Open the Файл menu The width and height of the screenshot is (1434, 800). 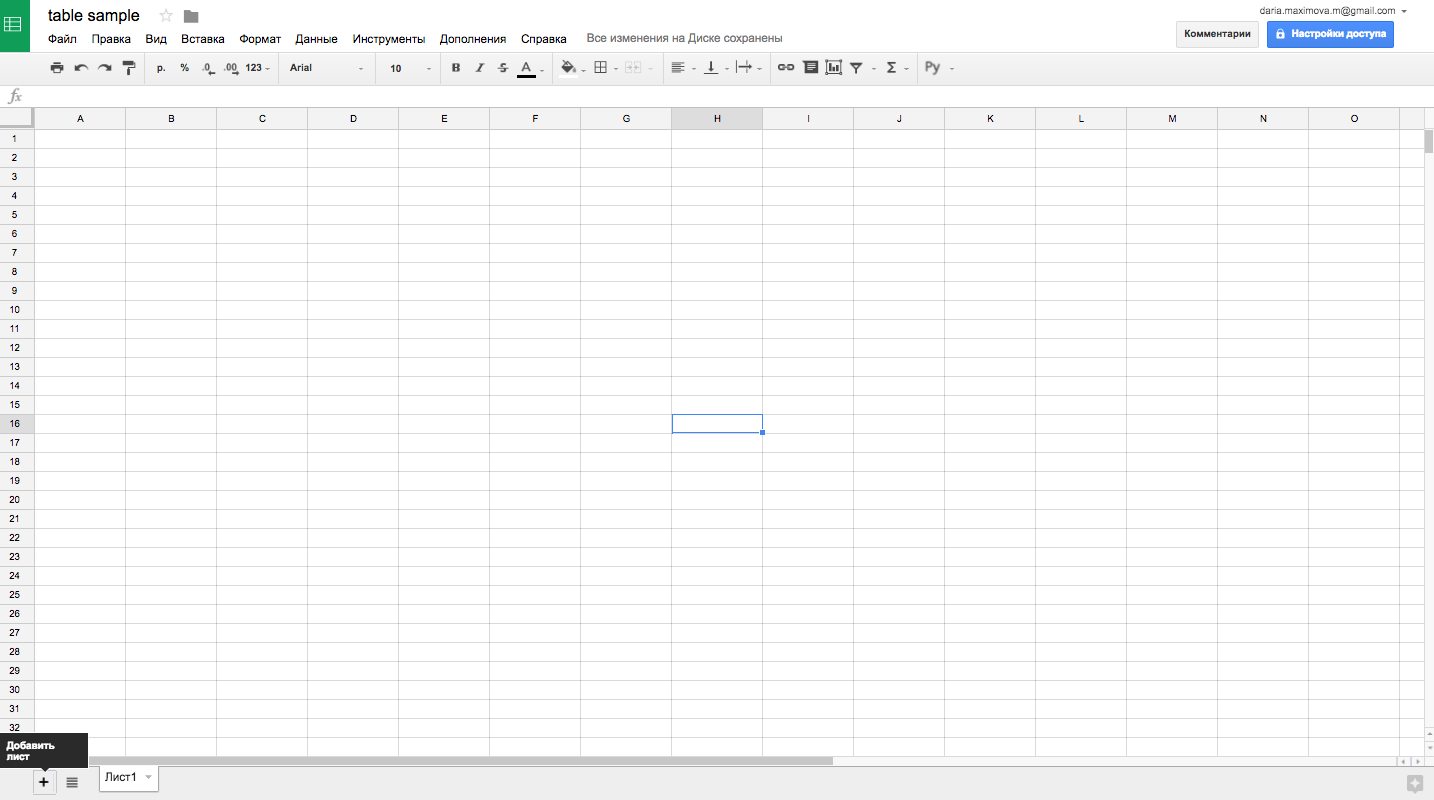(x=62, y=39)
